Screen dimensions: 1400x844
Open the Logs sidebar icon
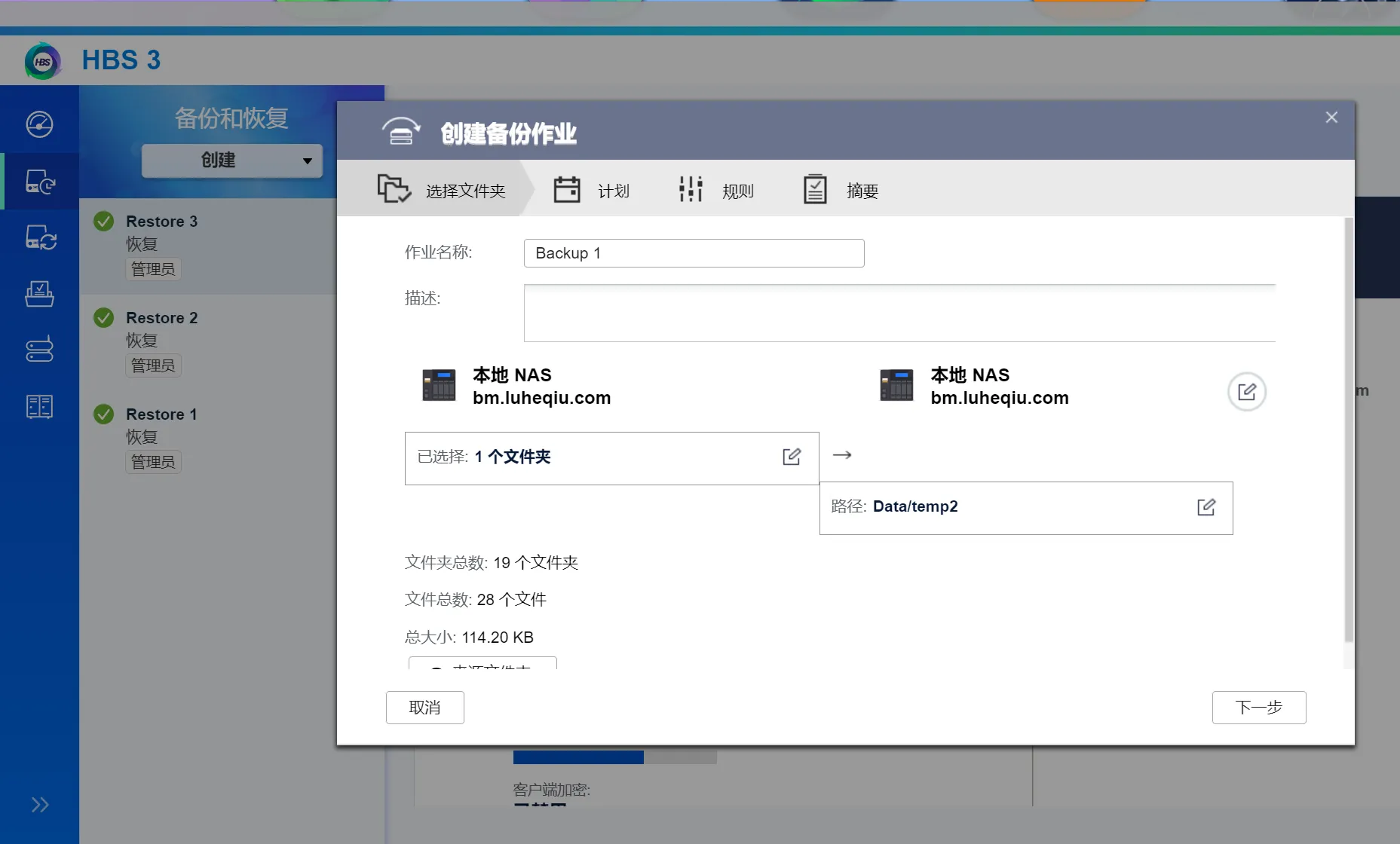tap(39, 407)
